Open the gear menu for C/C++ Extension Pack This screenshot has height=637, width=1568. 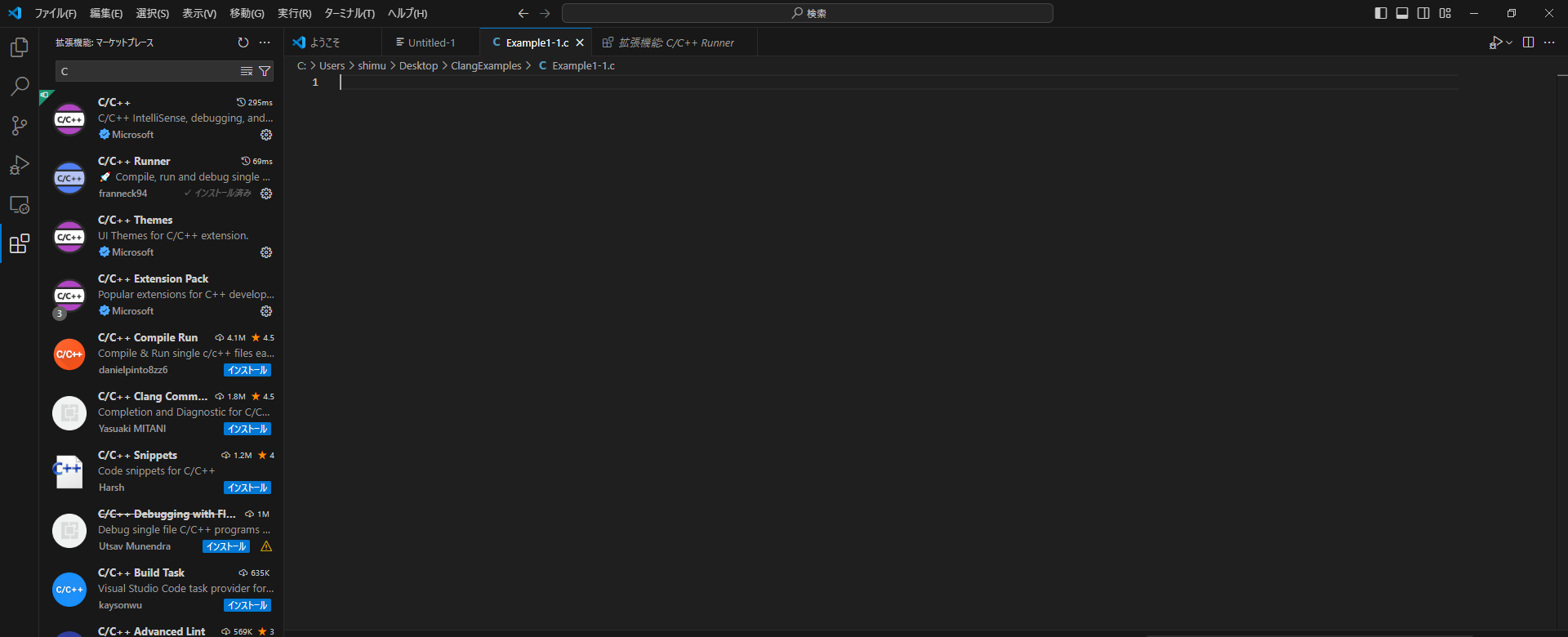pos(266,311)
